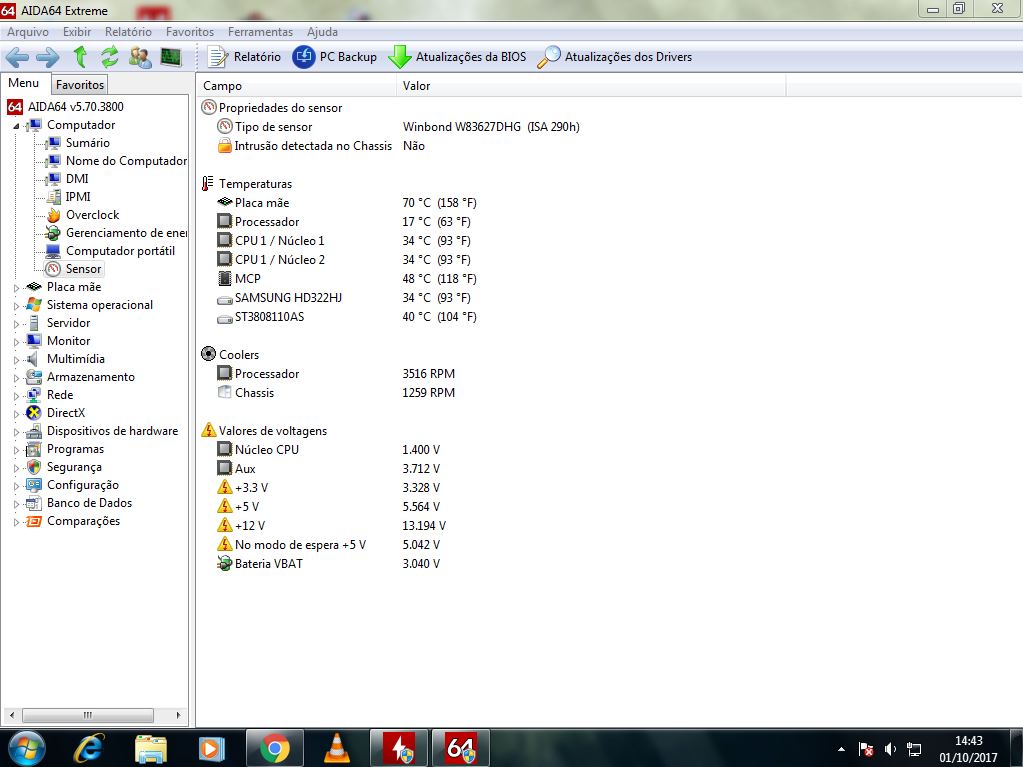Refresh the sensor readings
The height and width of the screenshot is (767, 1023).
[x=110, y=57]
